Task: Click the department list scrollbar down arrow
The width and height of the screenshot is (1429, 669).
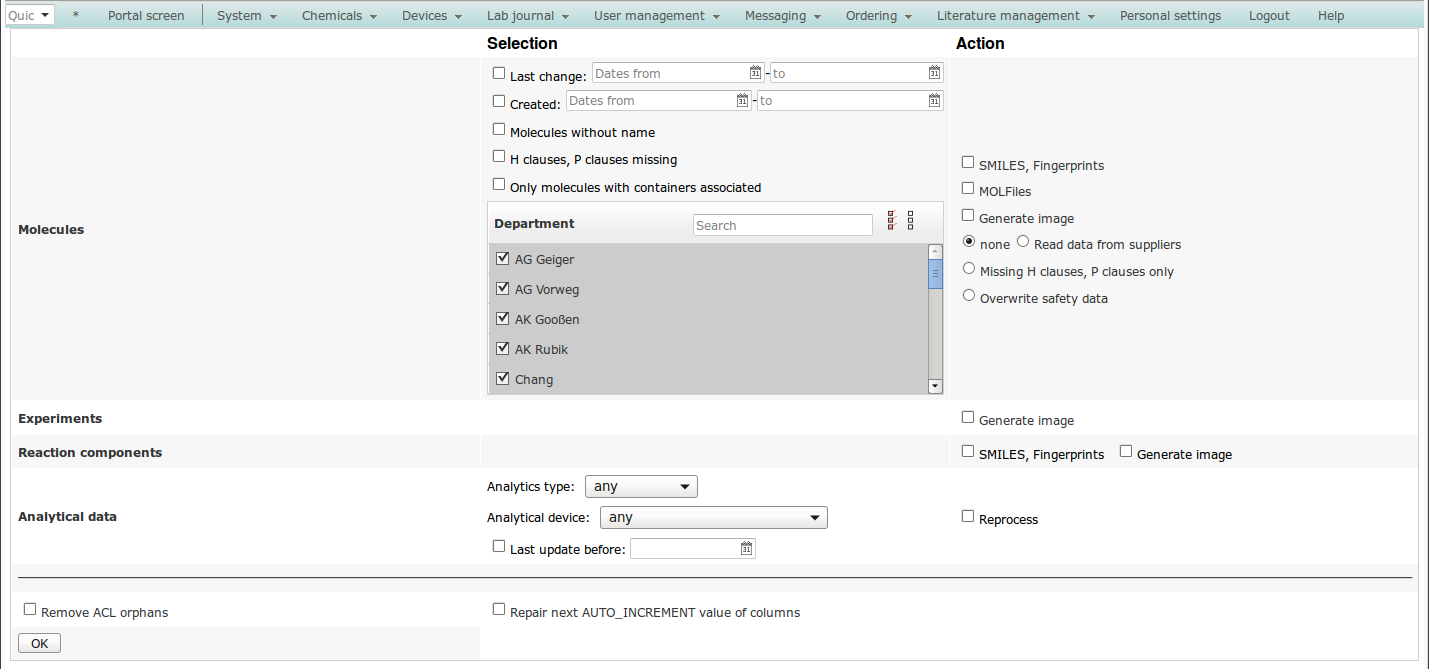Action: click(935, 385)
